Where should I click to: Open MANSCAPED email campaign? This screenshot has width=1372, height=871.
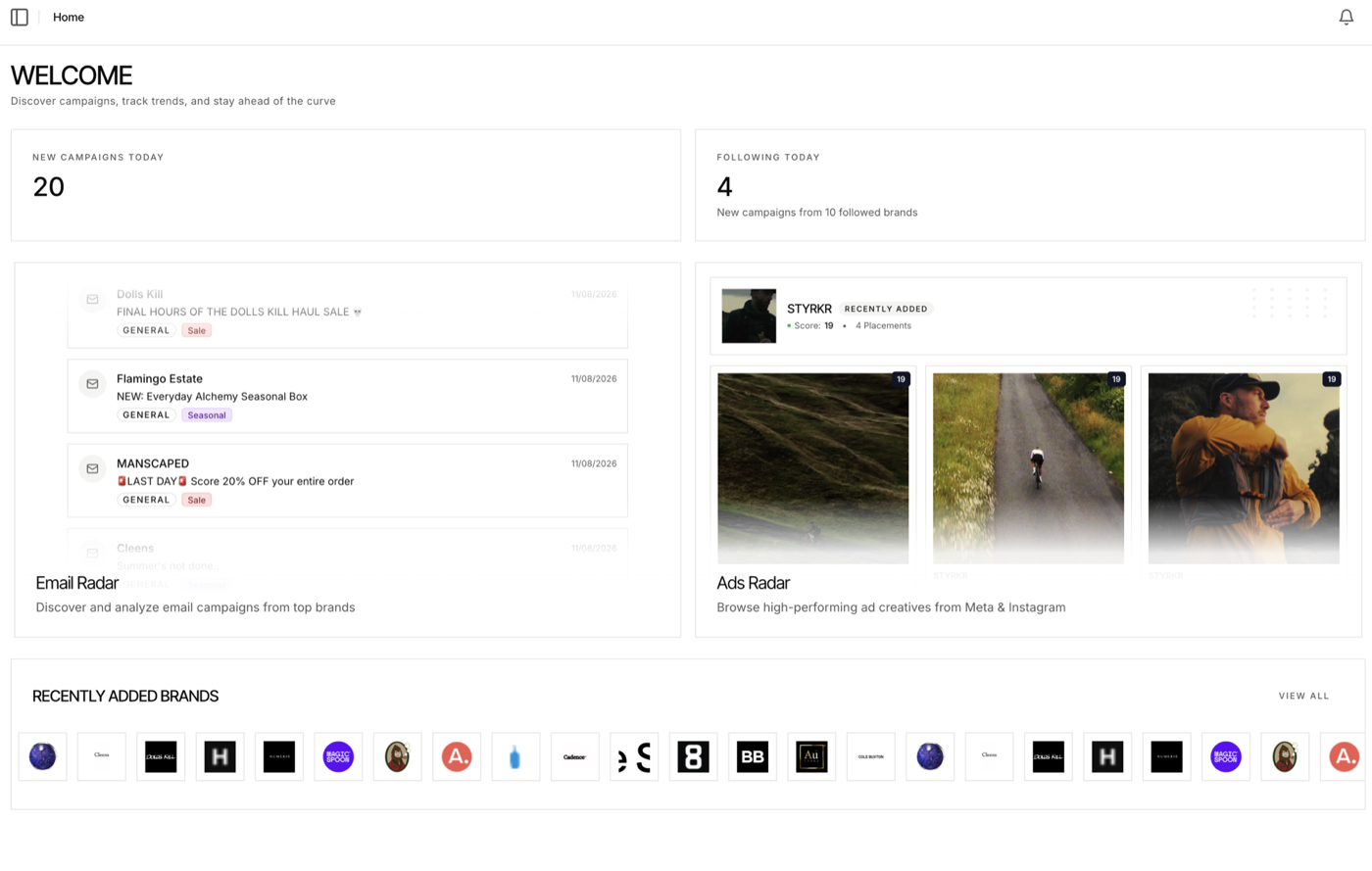pyautogui.click(x=347, y=480)
